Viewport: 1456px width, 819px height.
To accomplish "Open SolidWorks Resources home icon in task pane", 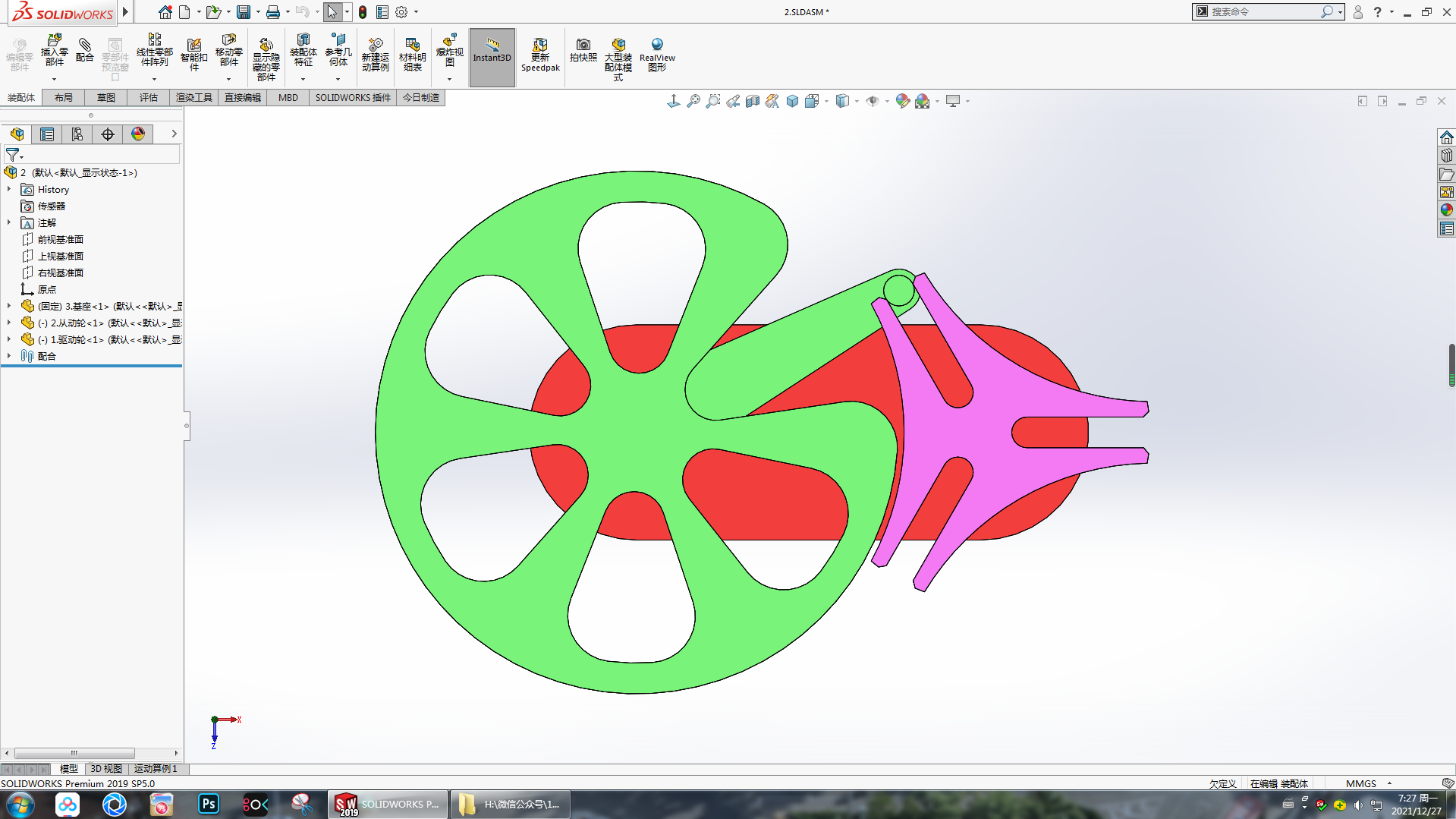I will click(x=1446, y=137).
